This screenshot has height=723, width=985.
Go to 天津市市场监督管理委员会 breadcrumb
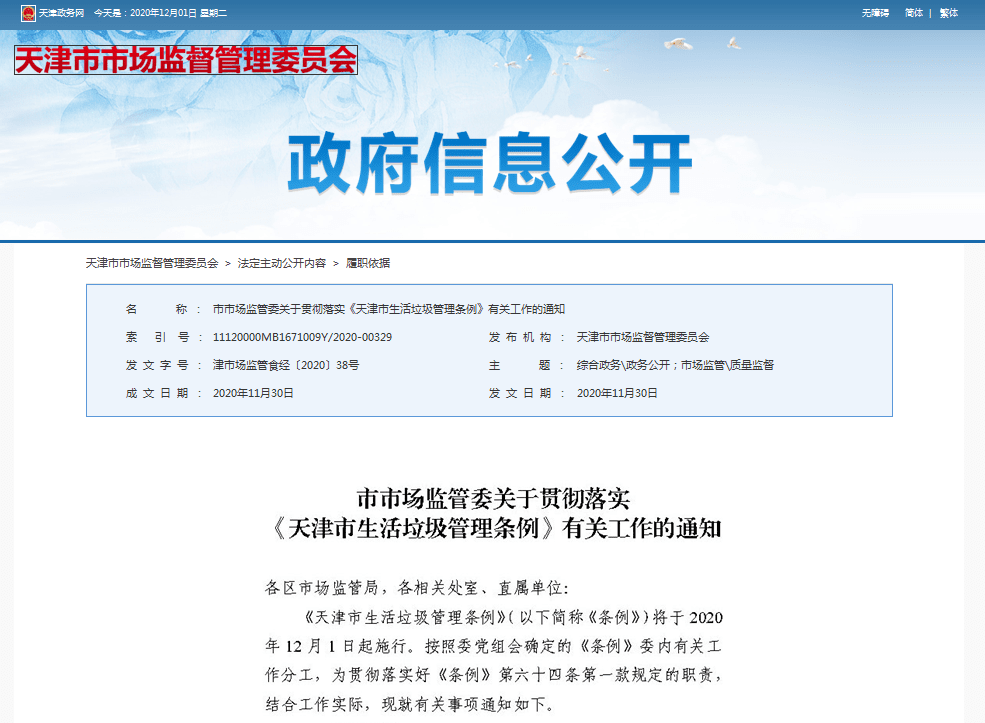point(152,263)
